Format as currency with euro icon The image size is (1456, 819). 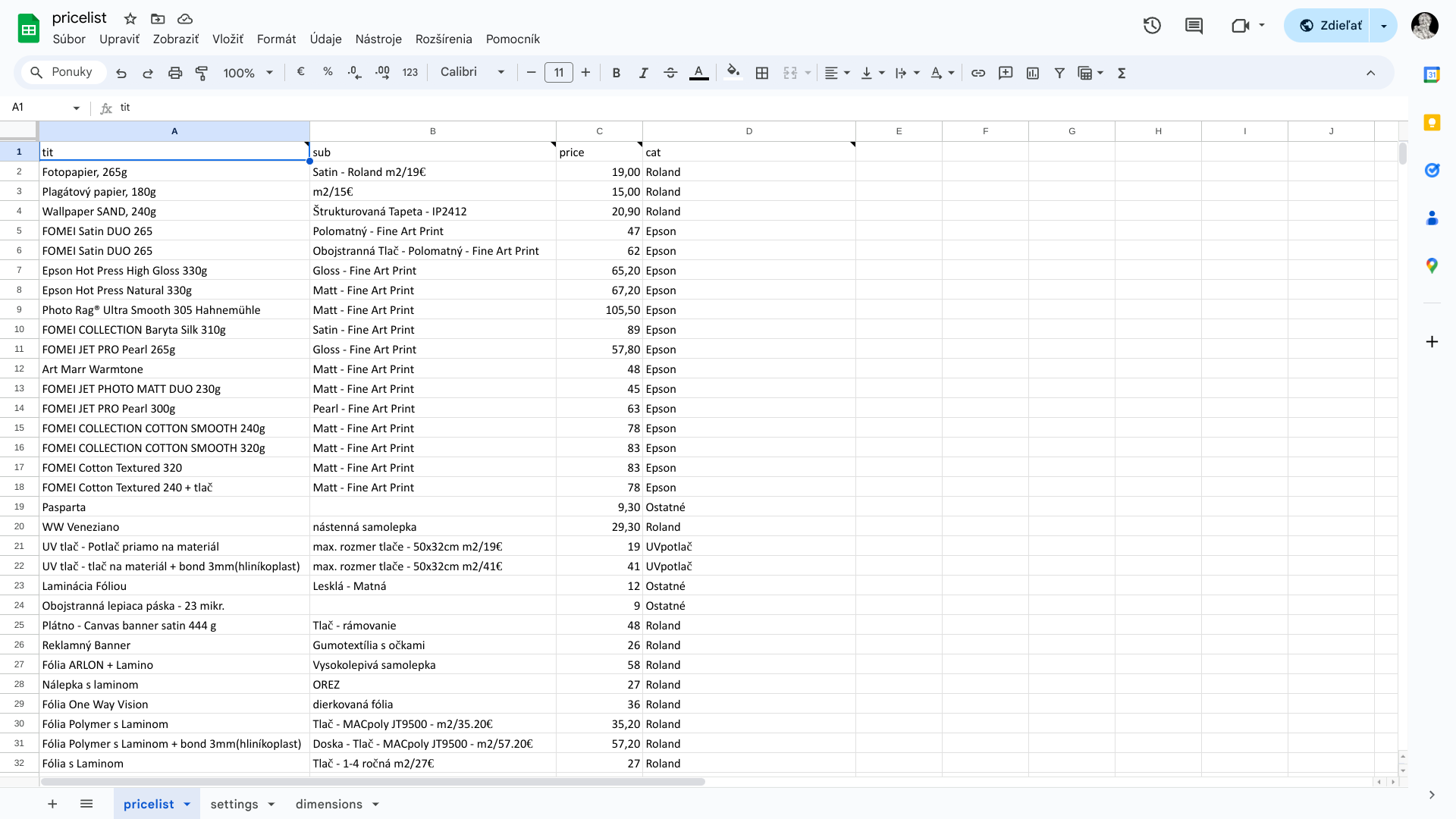point(301,72)
